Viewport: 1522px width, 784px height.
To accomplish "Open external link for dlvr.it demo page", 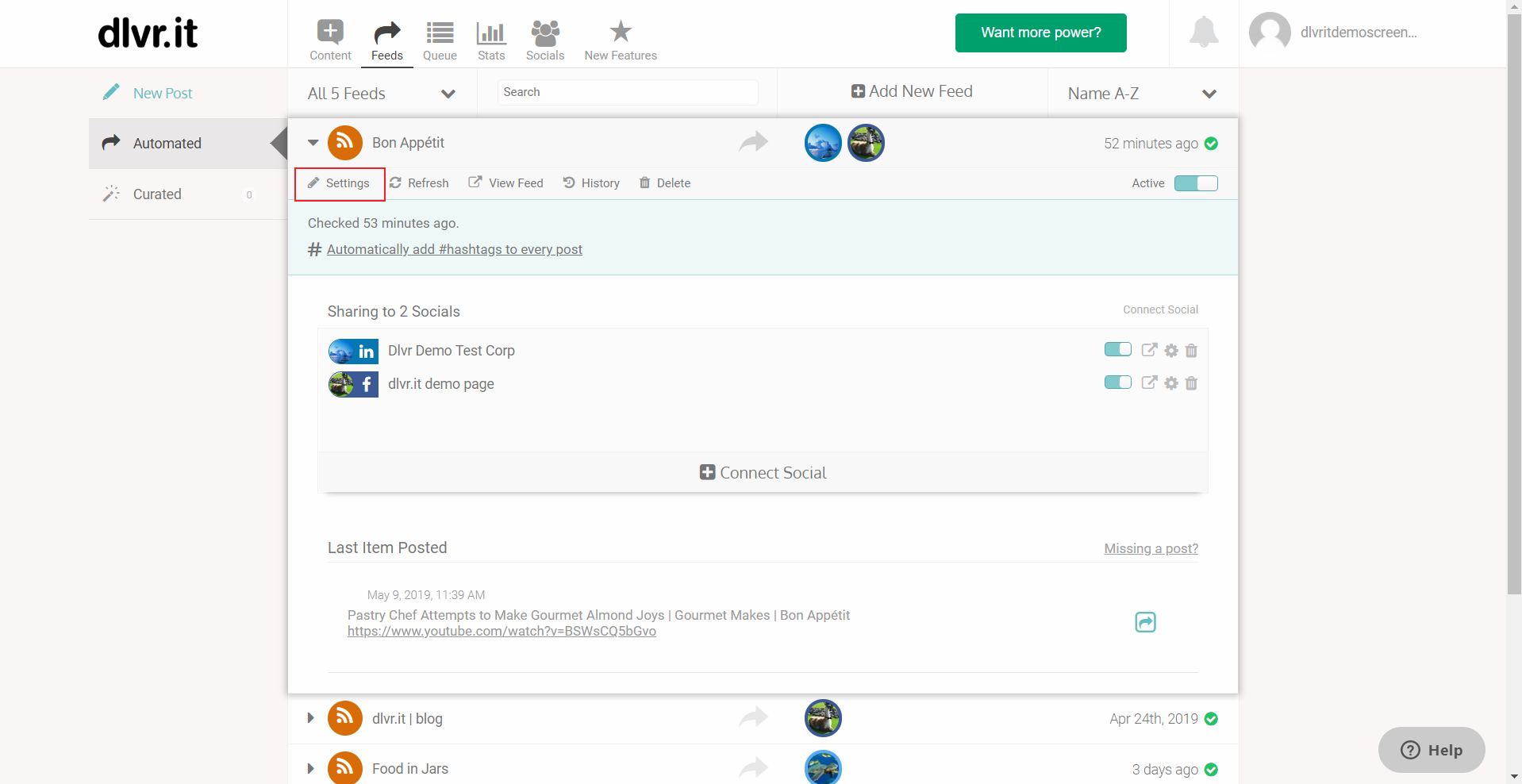I will tap(1149, 382).
